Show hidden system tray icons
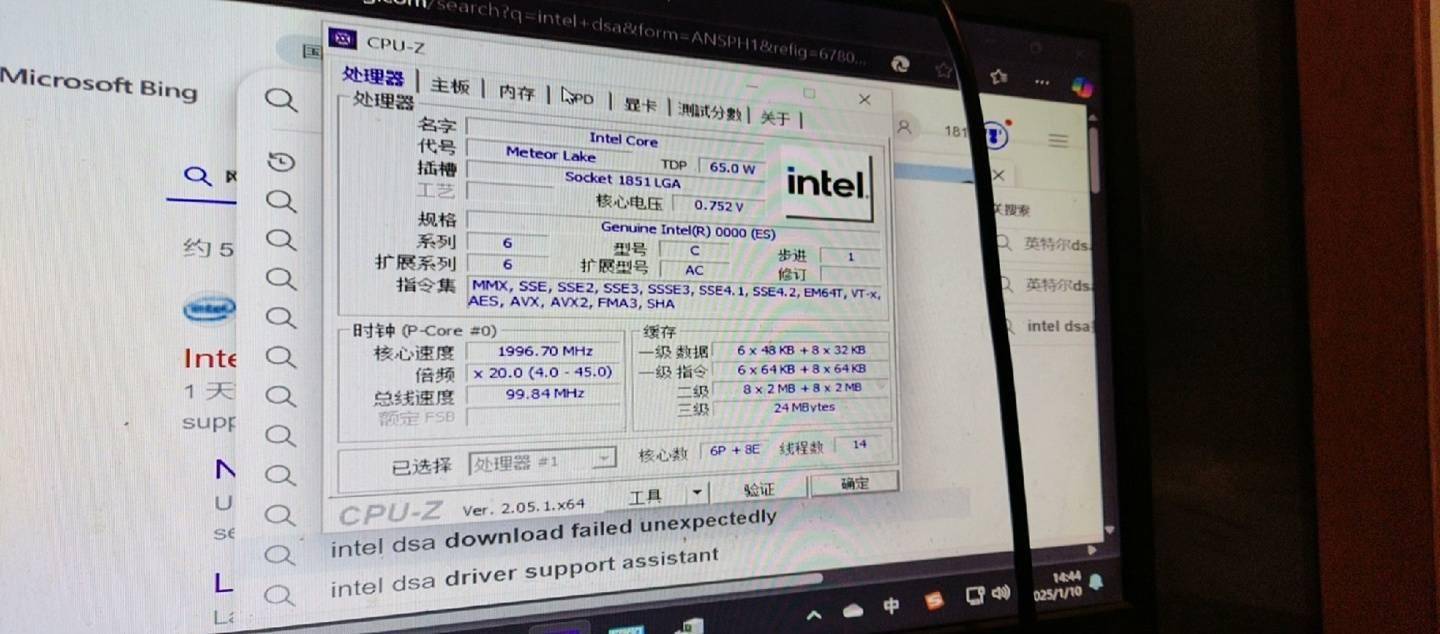1440x634 pixels. click(814, 614)
